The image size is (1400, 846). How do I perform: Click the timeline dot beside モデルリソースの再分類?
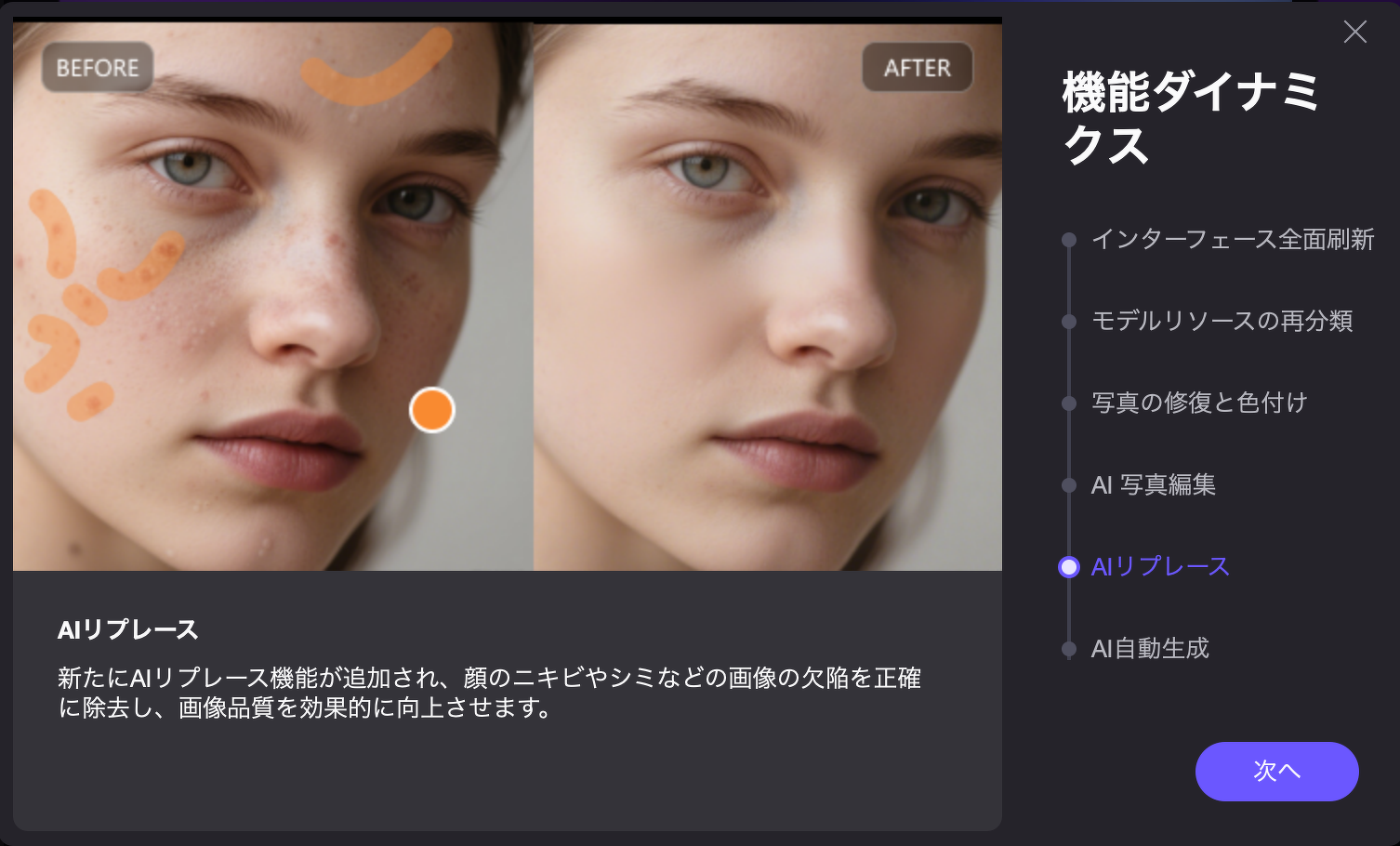pos(1069,322)
